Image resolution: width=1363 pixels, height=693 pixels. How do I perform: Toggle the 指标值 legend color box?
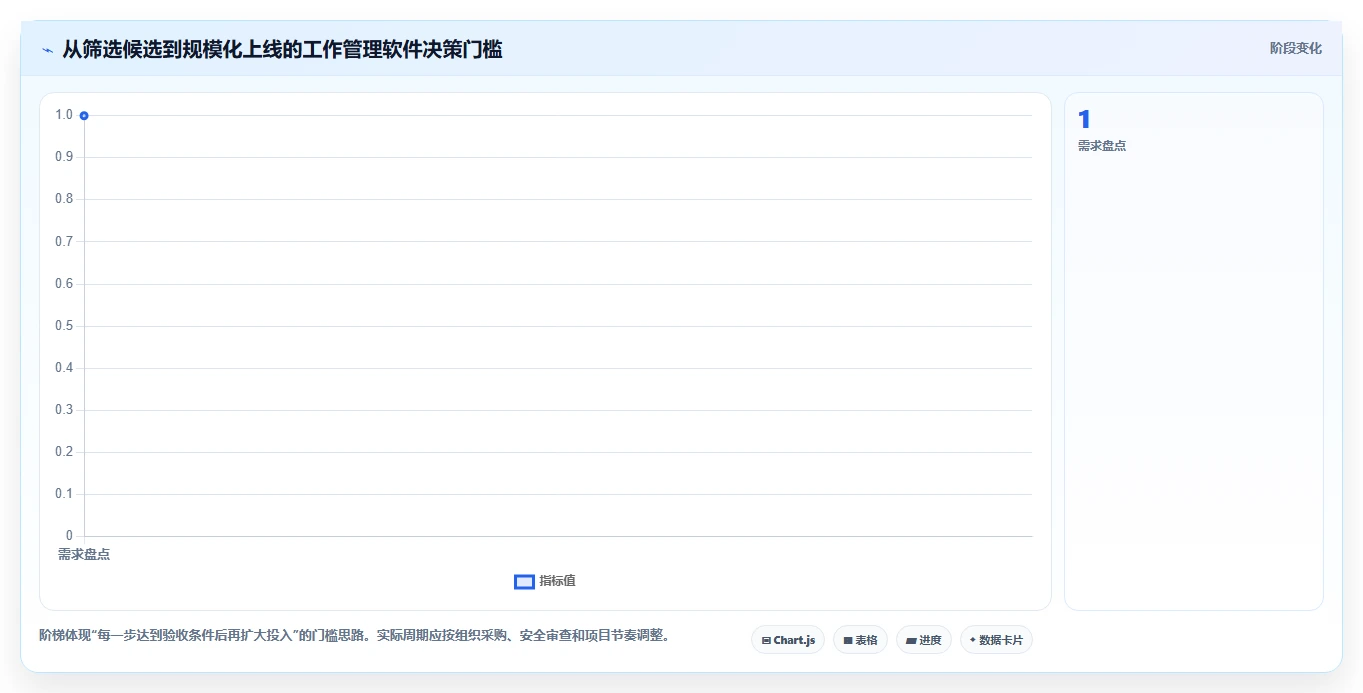(524, 582)
